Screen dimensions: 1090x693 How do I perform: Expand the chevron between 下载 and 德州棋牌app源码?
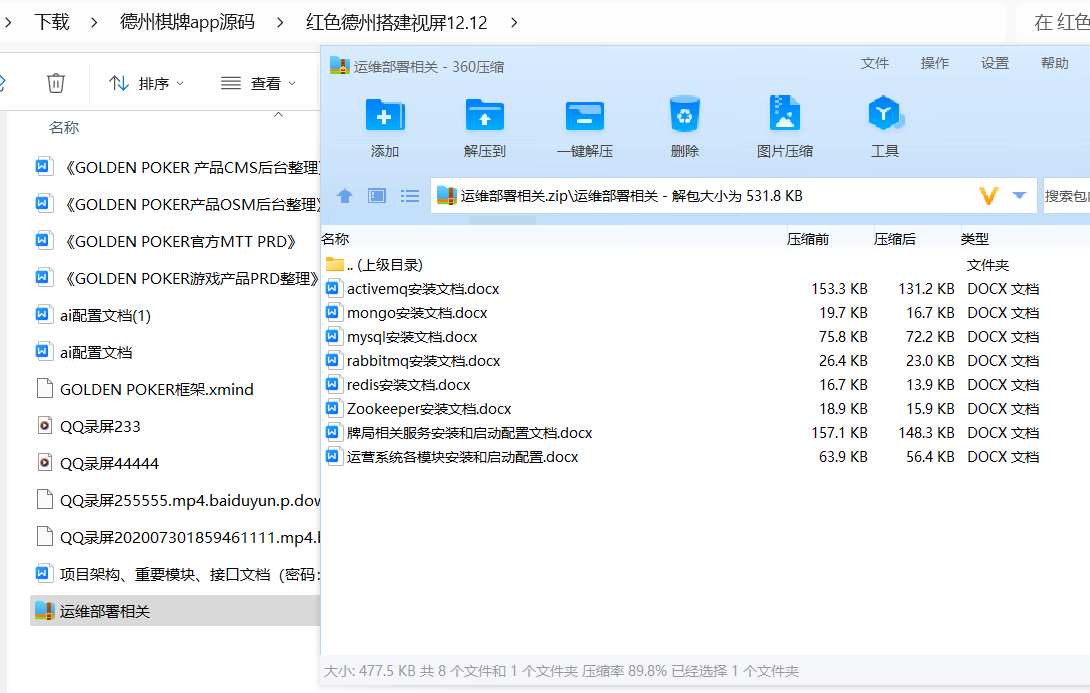tap(95, 22)
